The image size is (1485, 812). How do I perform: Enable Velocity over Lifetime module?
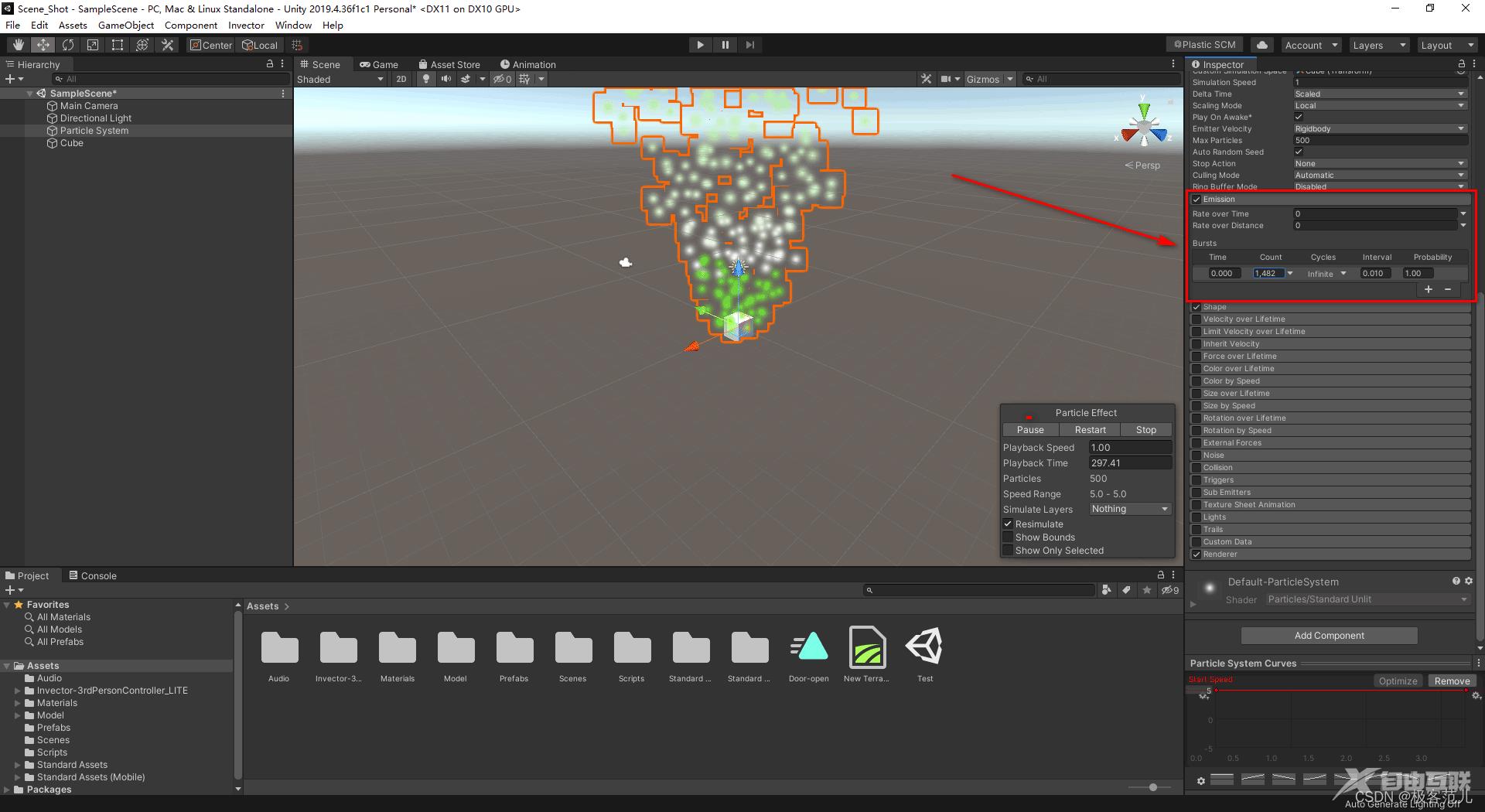click(1197, 319)
